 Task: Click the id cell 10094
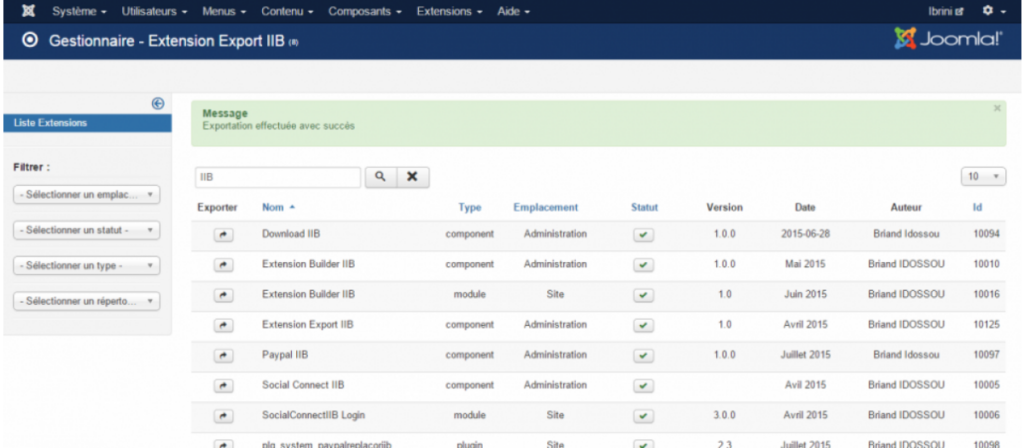pos(986,233)
